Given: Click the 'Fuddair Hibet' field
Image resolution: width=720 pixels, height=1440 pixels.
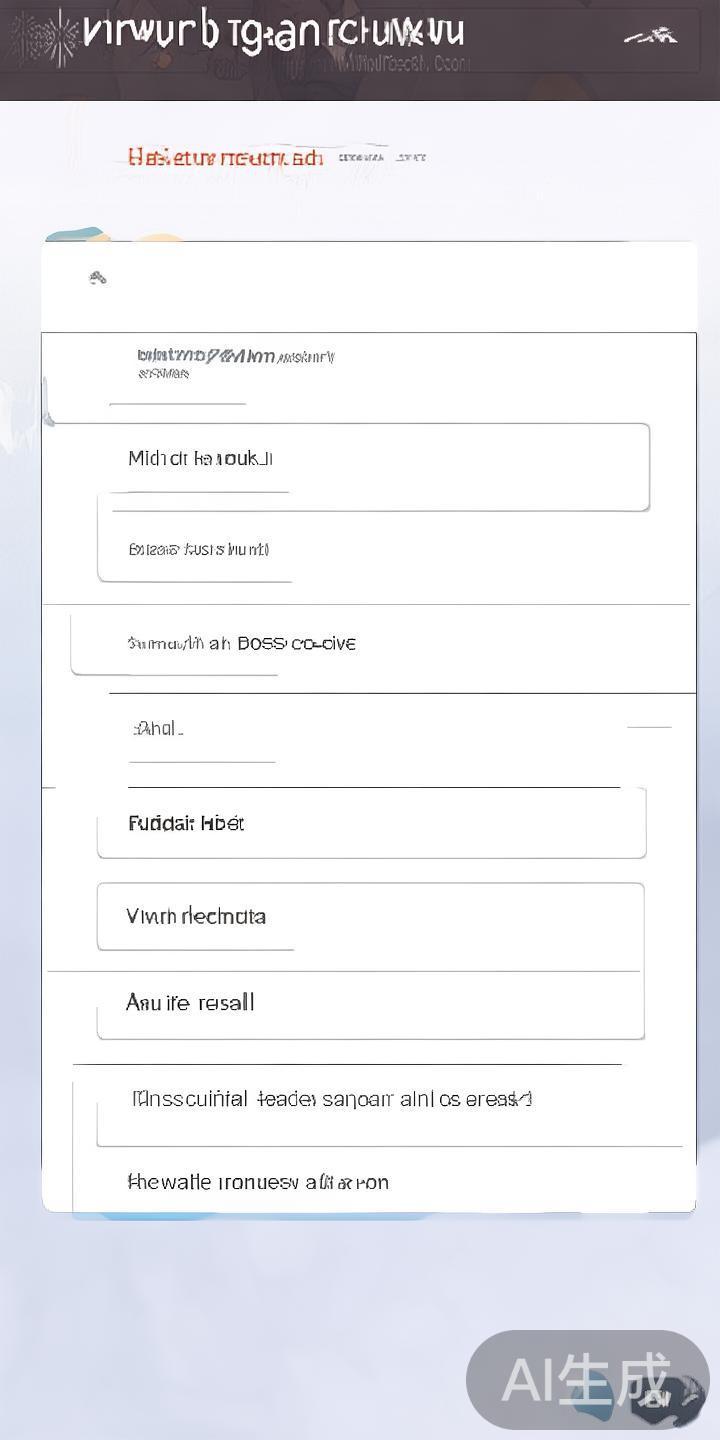Looking at the screenshot, I should (371, 823).
